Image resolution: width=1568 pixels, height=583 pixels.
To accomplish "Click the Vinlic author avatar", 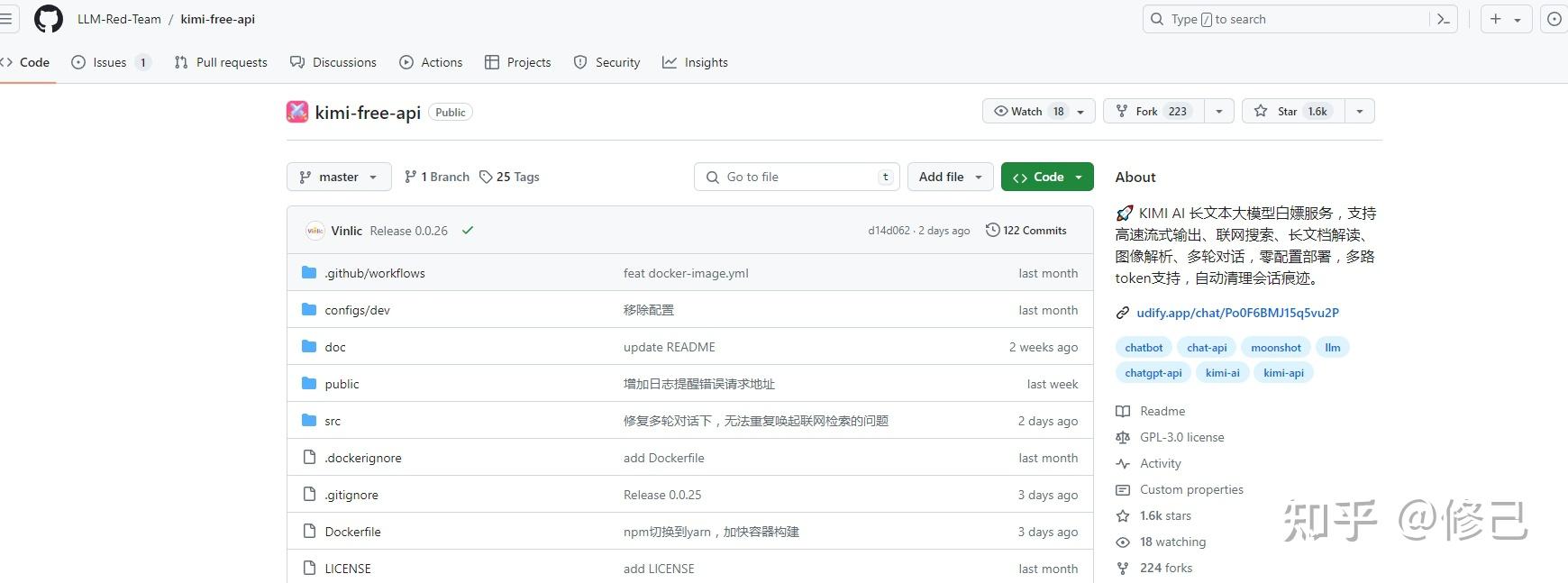I will 315,231.
